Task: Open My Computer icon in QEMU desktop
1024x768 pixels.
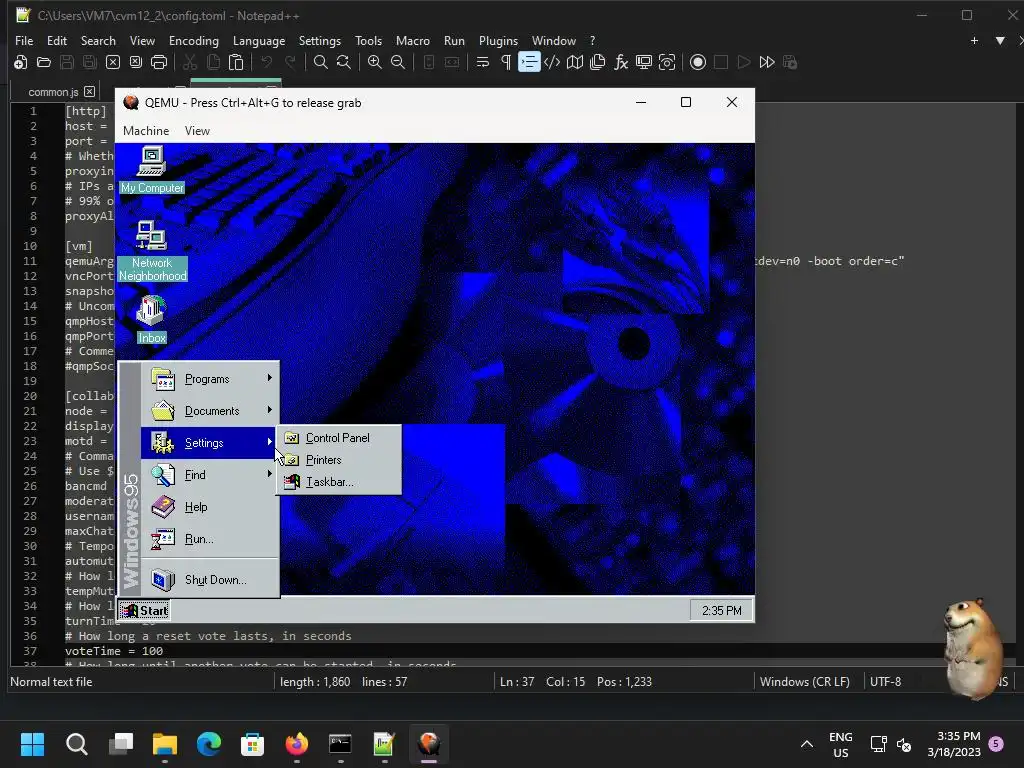Action: (x=152, y=170)
